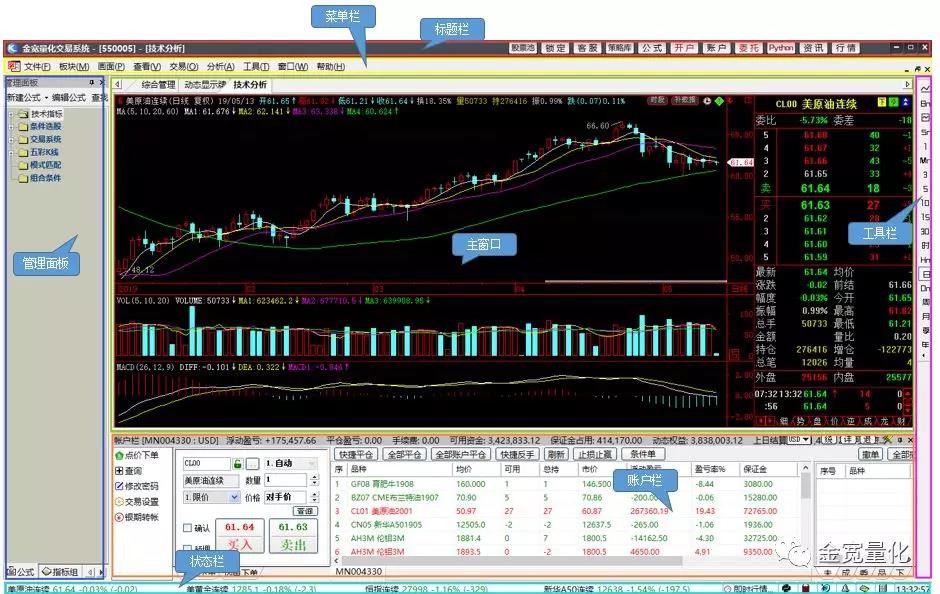Open the 工具(T) menu

click(256, 67)
